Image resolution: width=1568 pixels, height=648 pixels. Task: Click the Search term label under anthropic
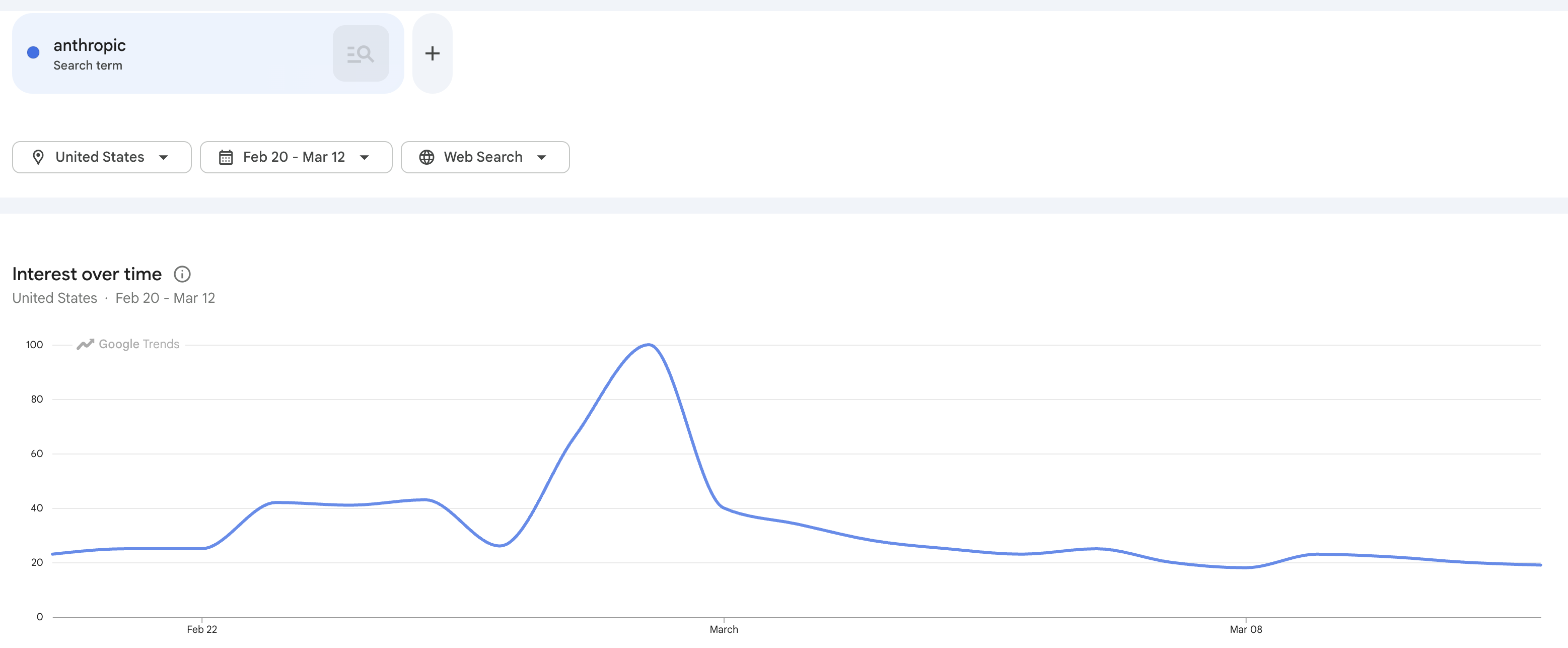(88, 65)
